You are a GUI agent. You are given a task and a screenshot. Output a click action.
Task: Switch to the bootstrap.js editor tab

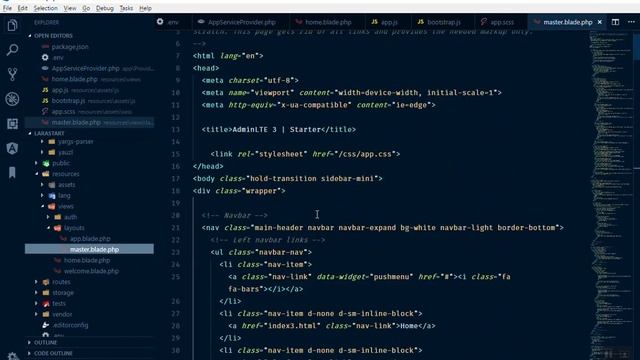click(x=443, y=22)
